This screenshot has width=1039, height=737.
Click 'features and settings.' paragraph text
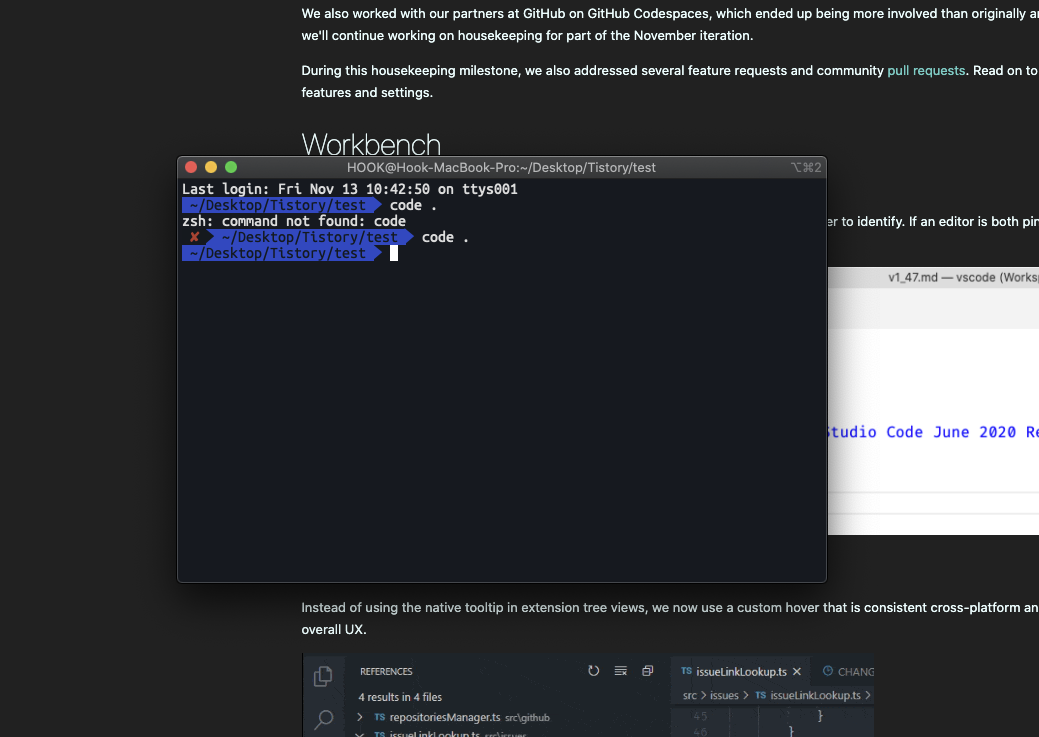[x=367, y=92]
